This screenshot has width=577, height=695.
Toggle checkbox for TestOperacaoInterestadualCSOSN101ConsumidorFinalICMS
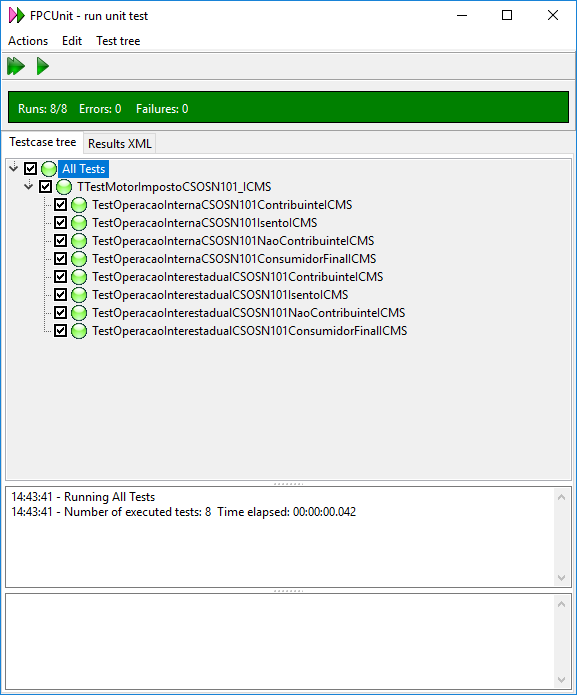[60, 331]
